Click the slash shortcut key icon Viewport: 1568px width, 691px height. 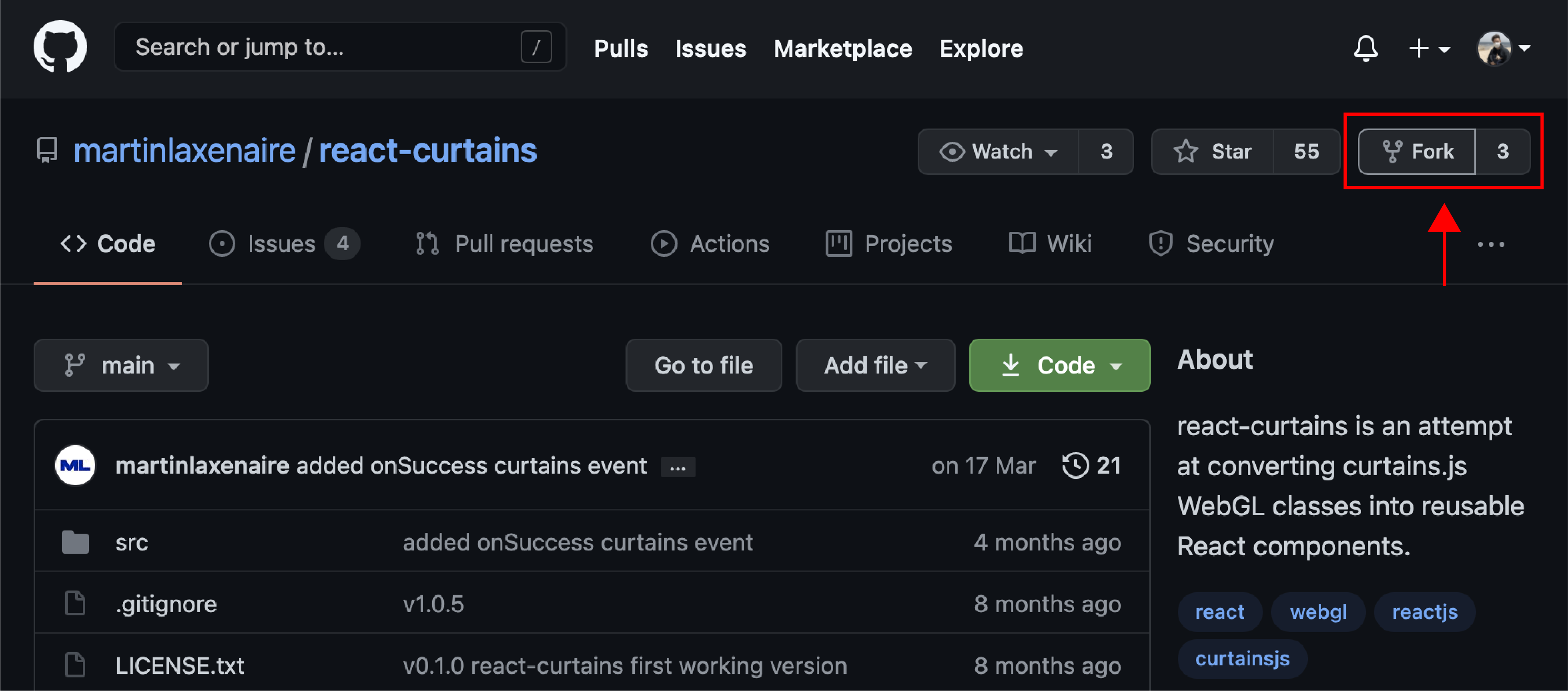point(535,47)
